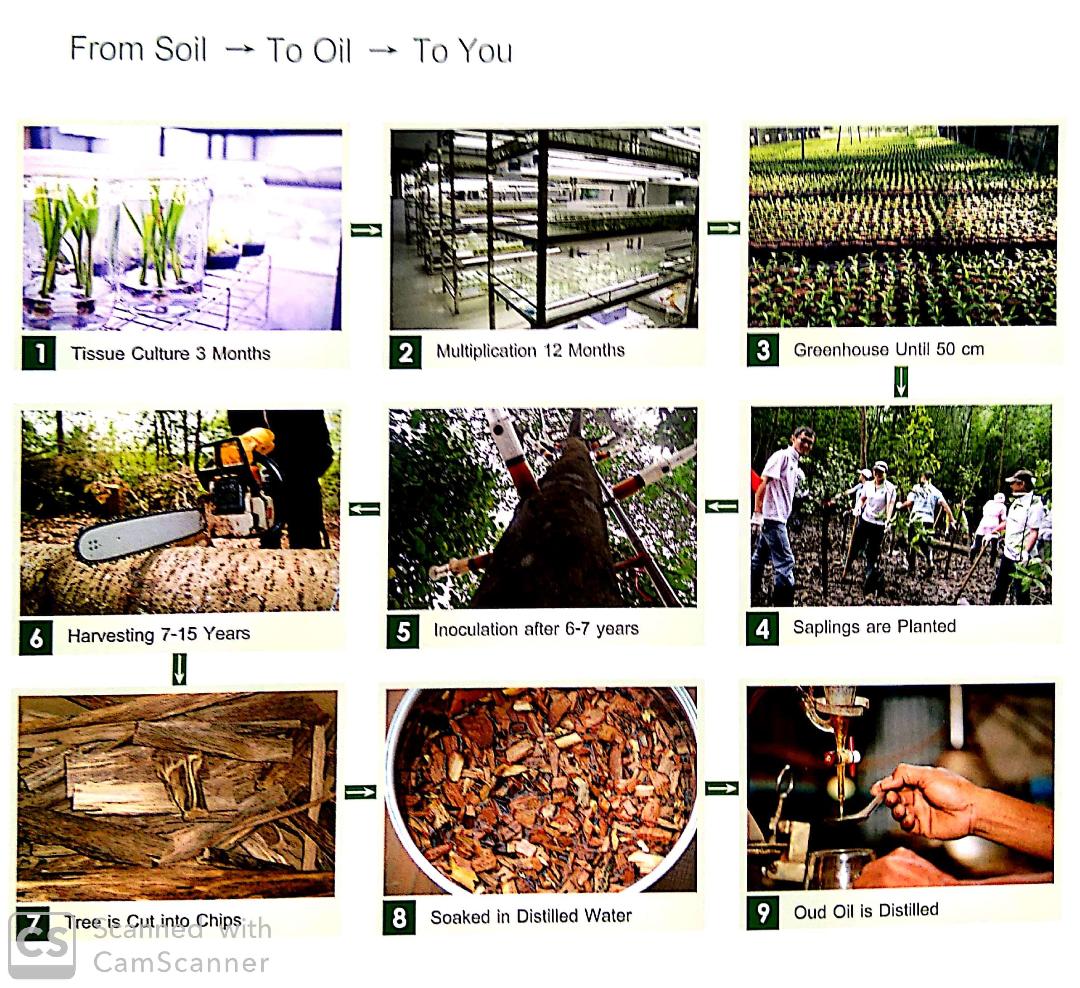The image size is (1080, 988).
Task: Click the 'Saplings are Planted' caption
Action: tap(874, 626)
